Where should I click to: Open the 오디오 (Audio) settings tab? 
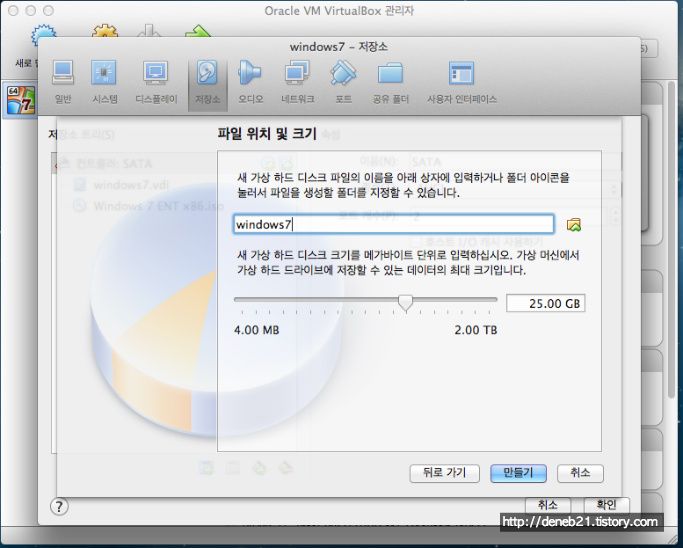250,83
